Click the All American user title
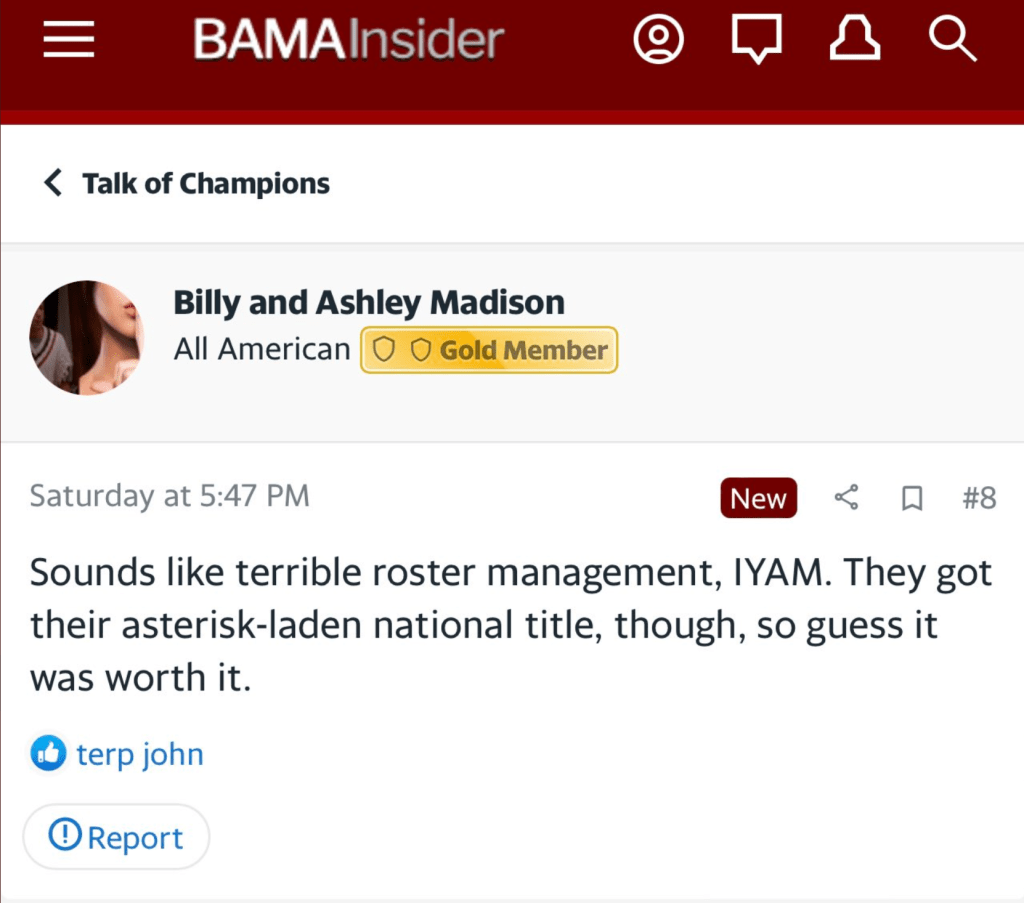 coord(262,349)
